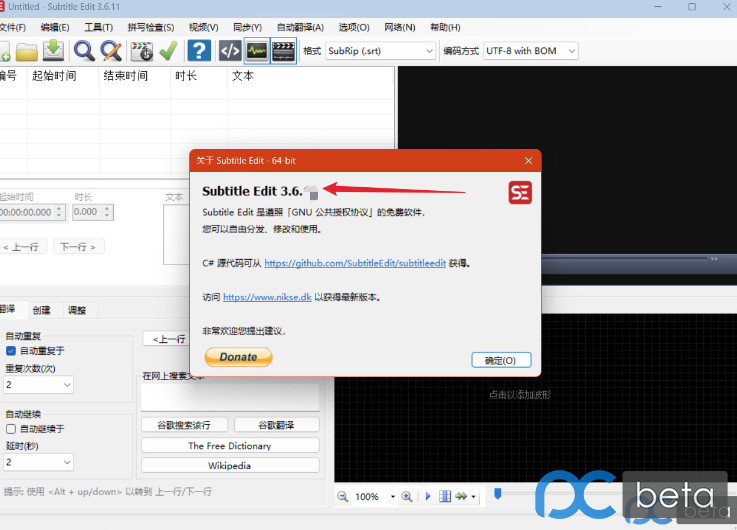Screen dimensions: 737x530
Task: Enable the 自动继续于 checkbox
Action: coord(11,429)
